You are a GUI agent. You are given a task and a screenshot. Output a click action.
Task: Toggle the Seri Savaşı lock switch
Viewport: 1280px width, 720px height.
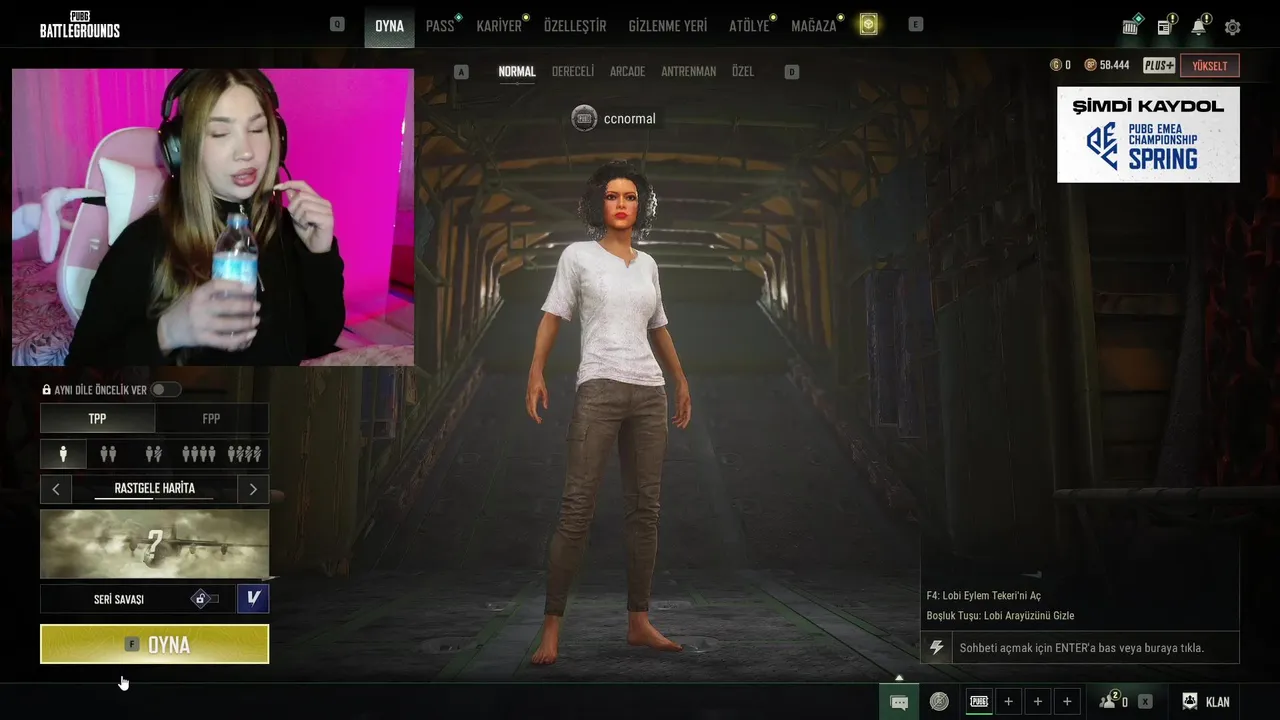205,599
